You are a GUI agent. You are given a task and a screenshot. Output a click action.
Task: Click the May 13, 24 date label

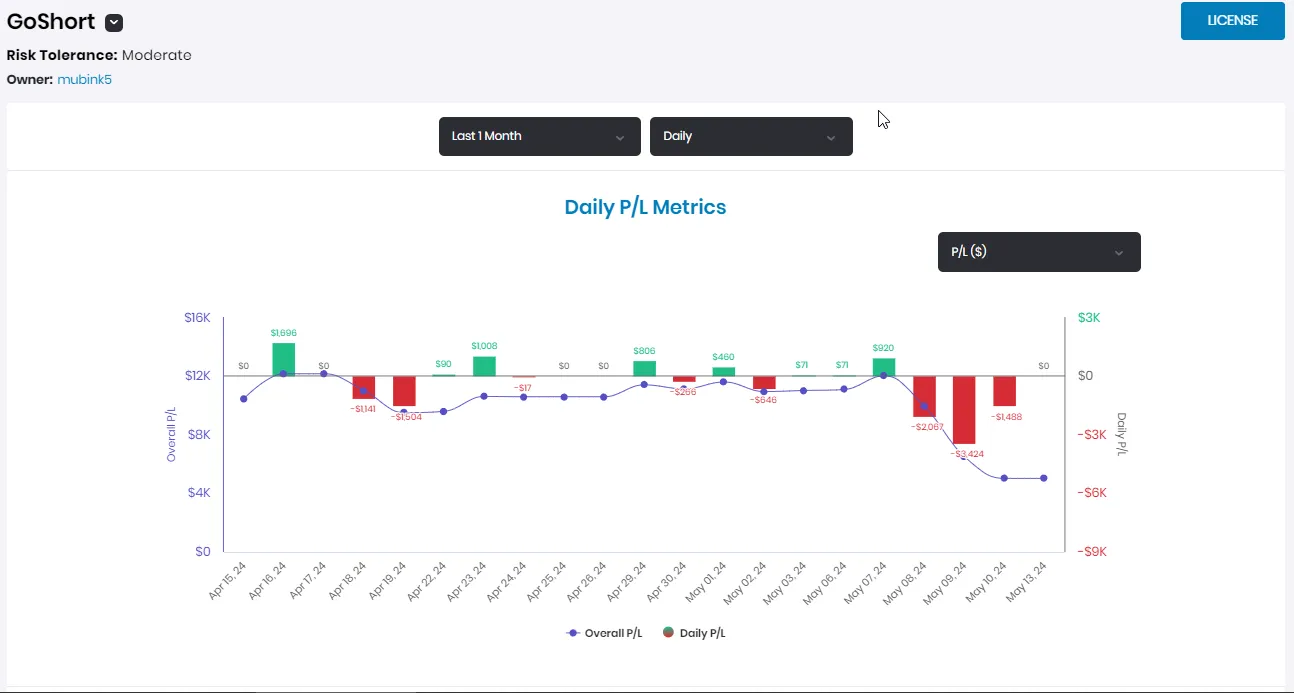(x=1028, y=581)
